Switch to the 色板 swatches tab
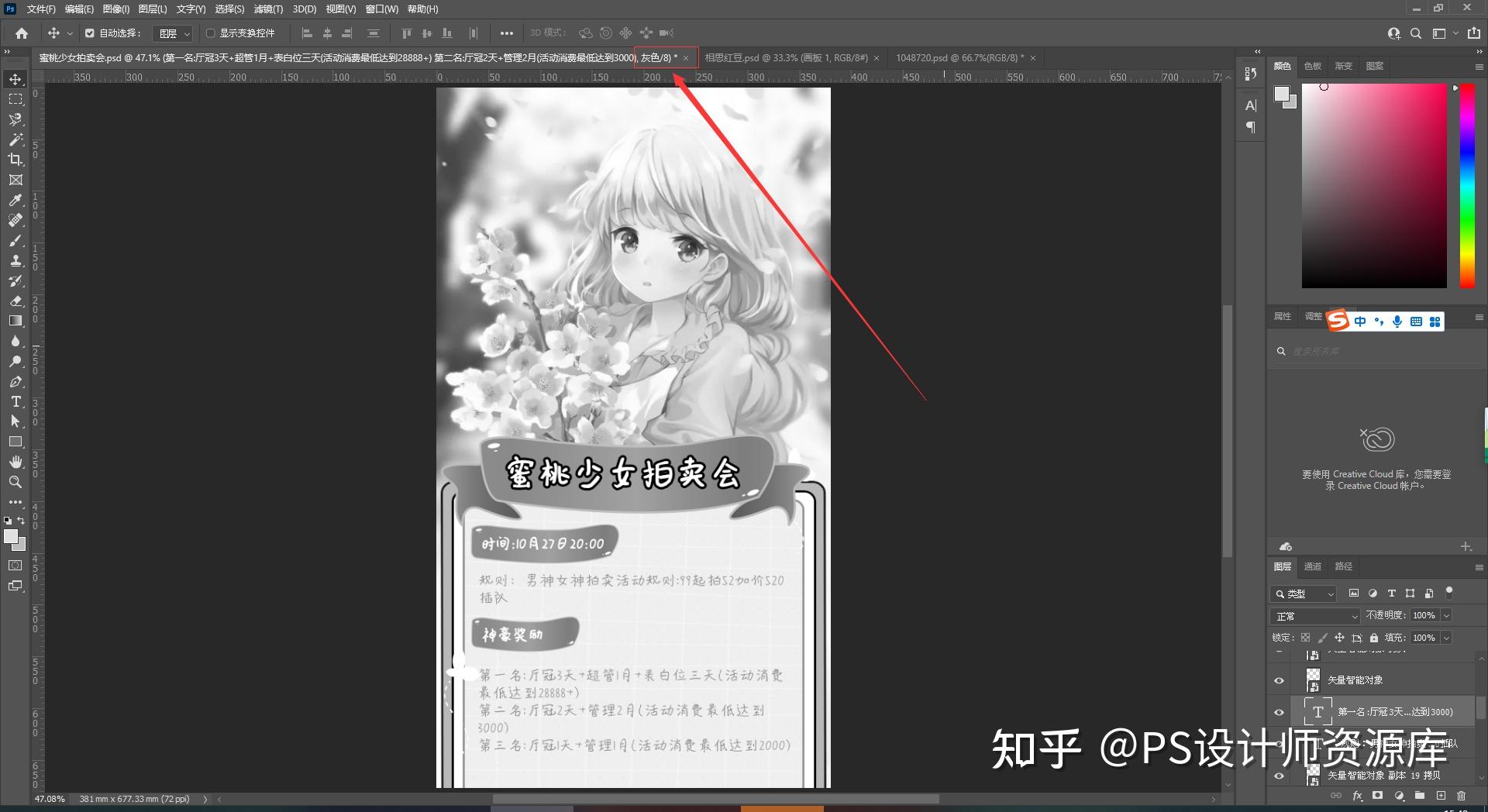 (1312, 66)
